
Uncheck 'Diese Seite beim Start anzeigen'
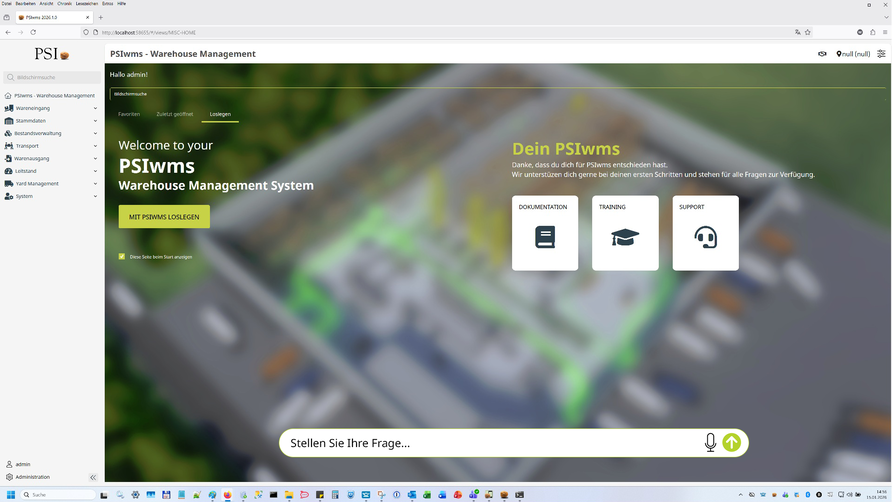(x=122, y=257)
